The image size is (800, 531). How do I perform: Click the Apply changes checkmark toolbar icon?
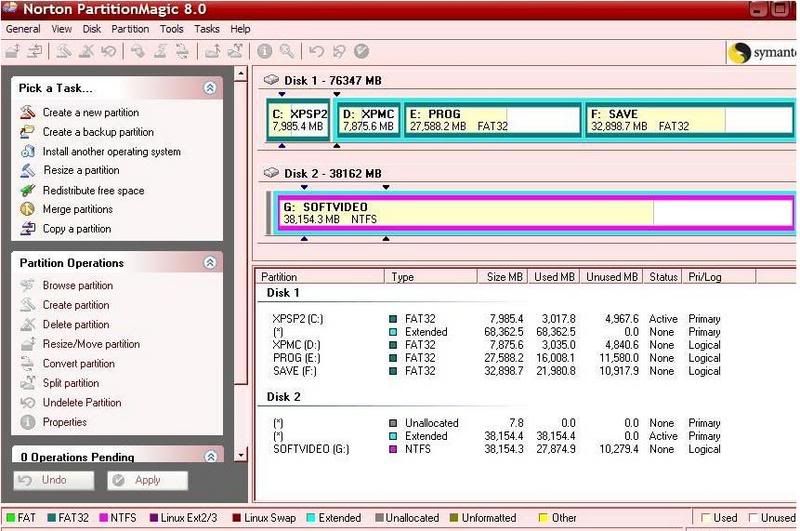[x=361, y=51]
